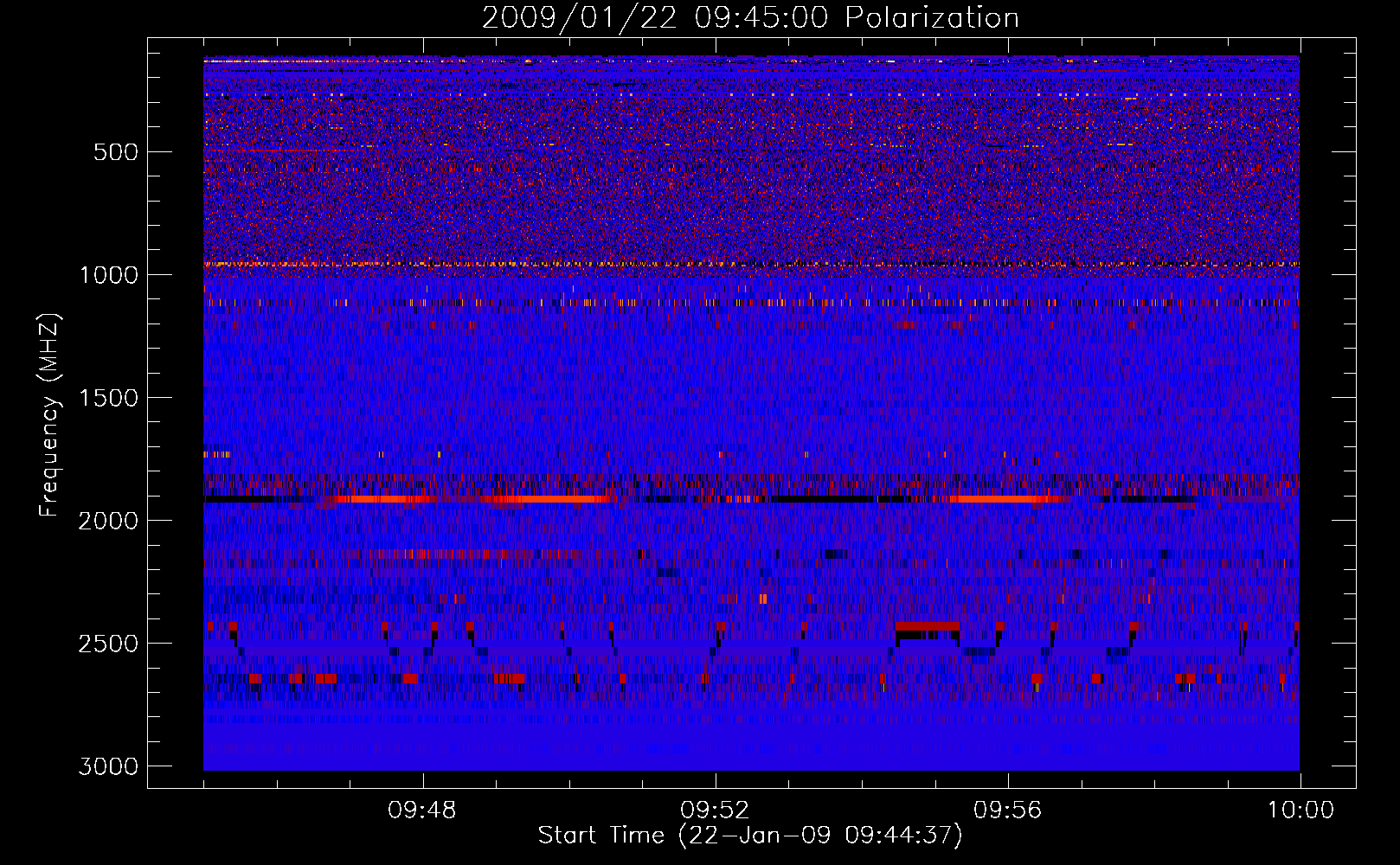
Task: Click the 10:00 time tick label
Action: pos(1300,811)
